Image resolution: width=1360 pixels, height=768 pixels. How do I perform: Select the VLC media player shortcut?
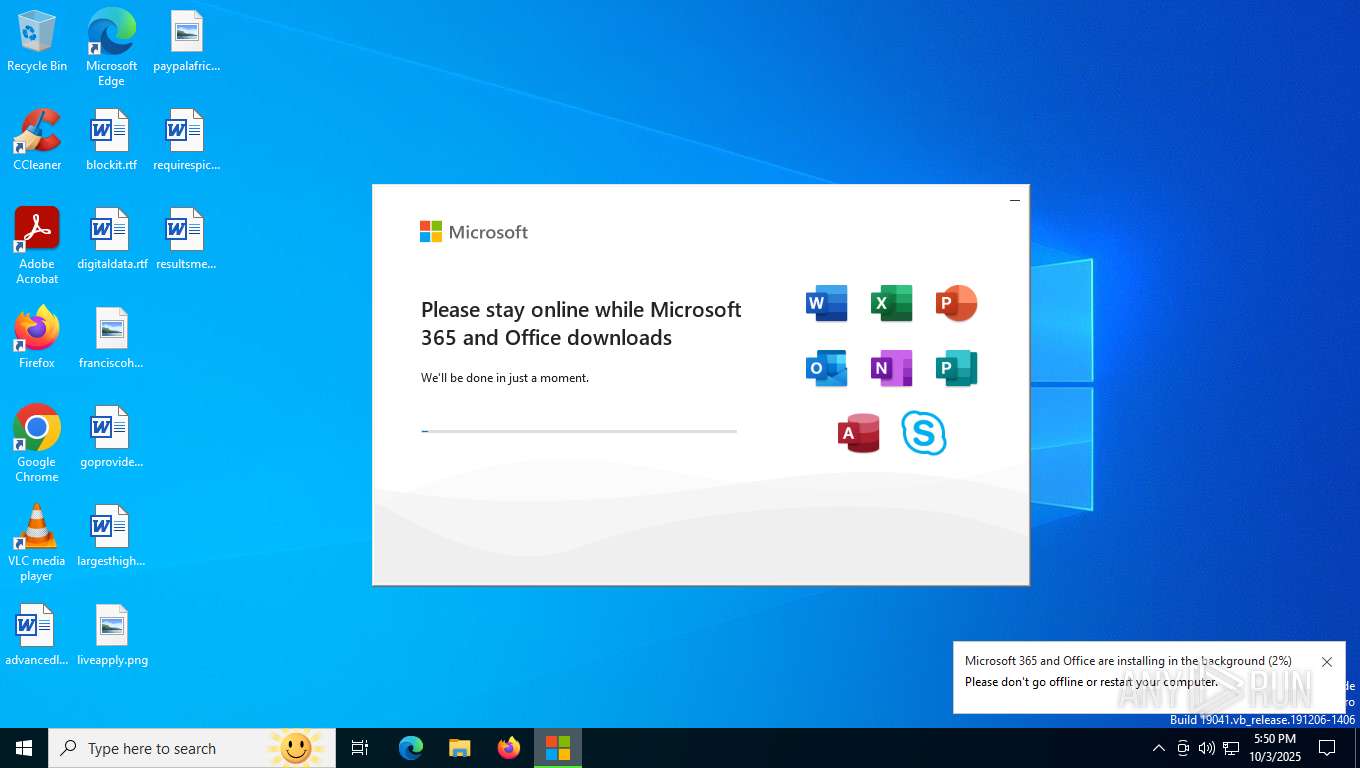37,543
